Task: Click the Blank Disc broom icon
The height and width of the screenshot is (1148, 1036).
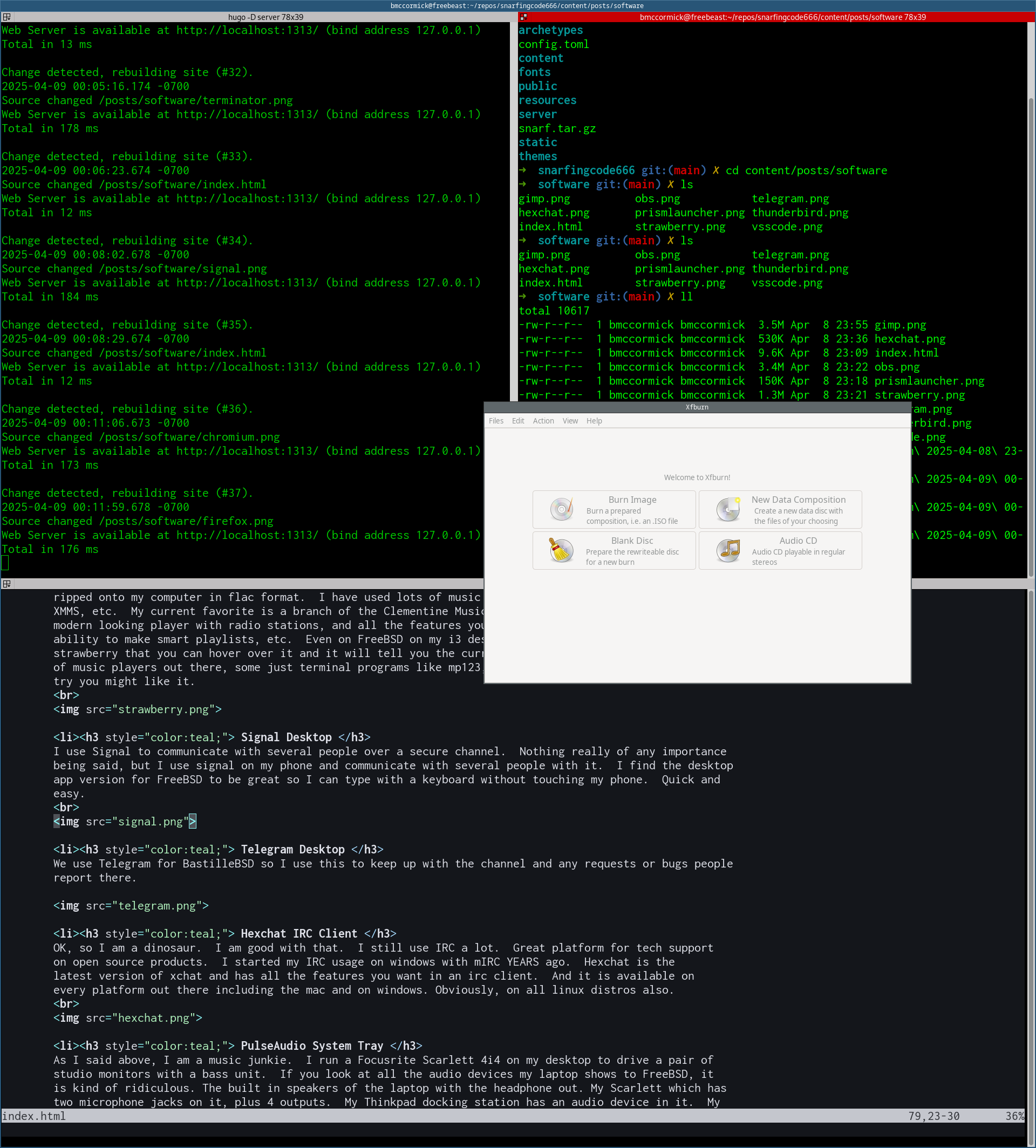Action: (561, 550)
